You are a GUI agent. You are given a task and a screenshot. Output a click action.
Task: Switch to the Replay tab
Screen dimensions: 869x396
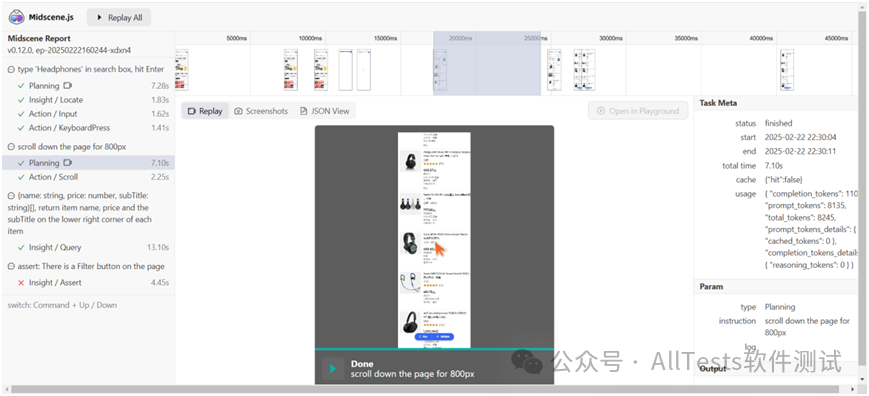205,111
